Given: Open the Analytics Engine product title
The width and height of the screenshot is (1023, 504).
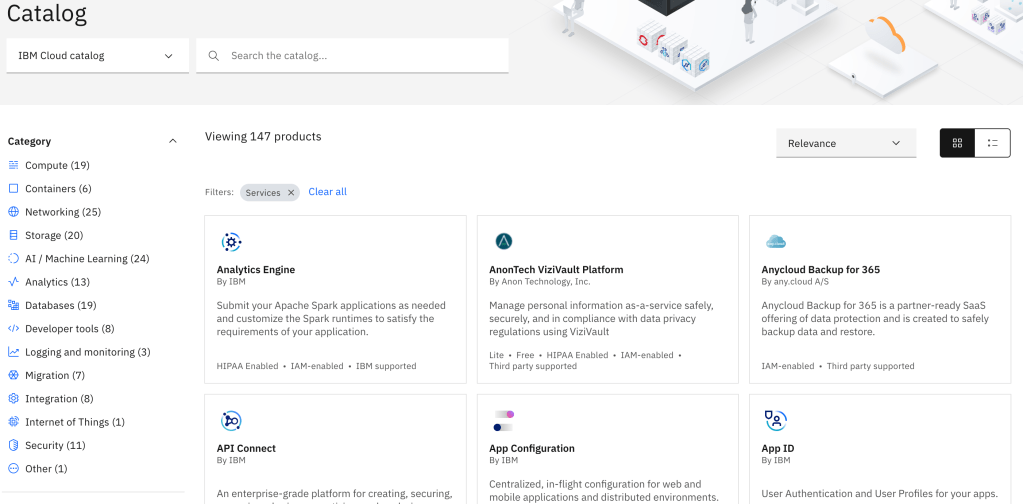Looking at the screenshot, I should pos(256,270).
